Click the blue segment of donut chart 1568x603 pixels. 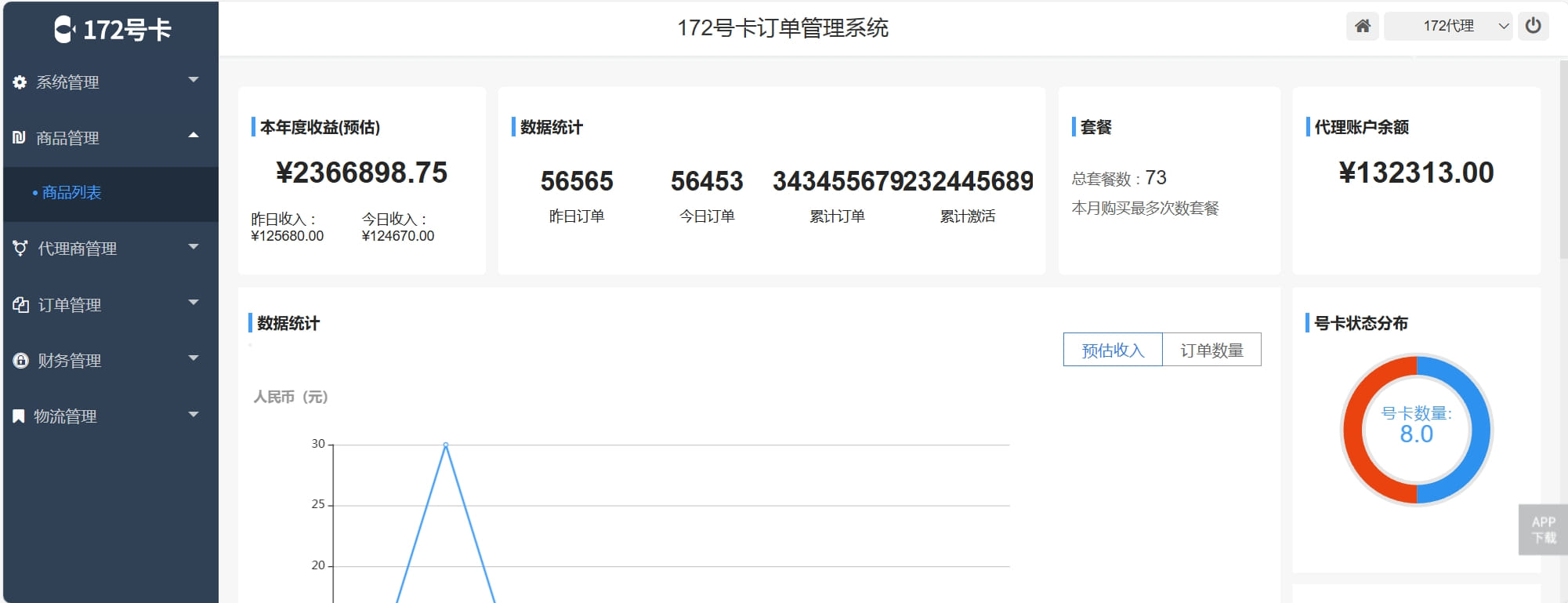click(1478, 430)
